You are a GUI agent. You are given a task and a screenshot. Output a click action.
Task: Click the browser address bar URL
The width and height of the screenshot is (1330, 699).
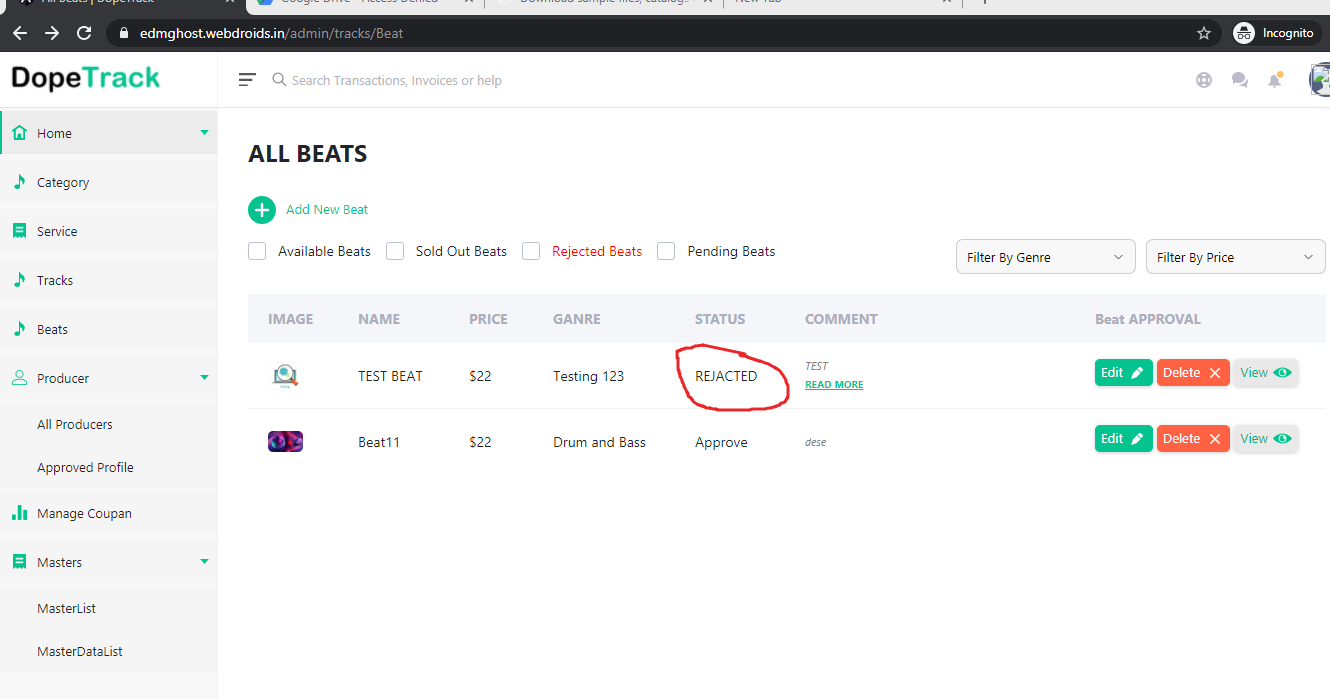270,33
